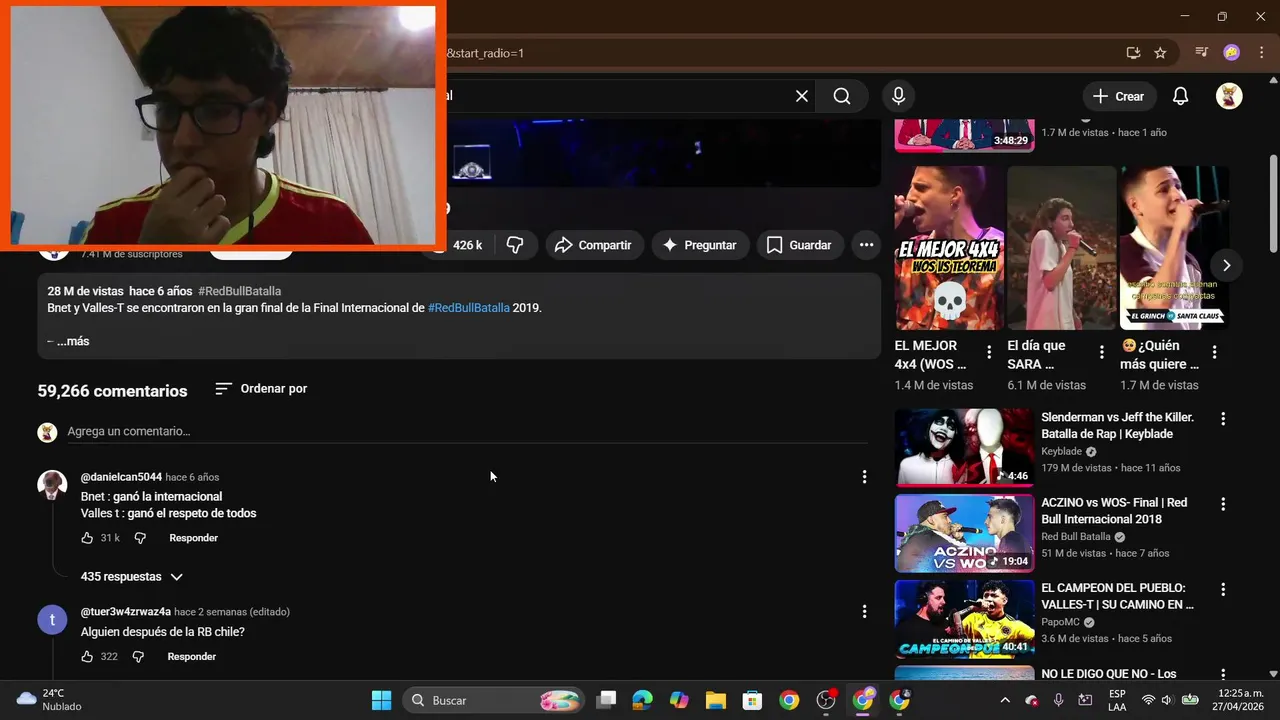Open File Explorer from taskbar
1280x720 pixels.
[x=715, y=700]
